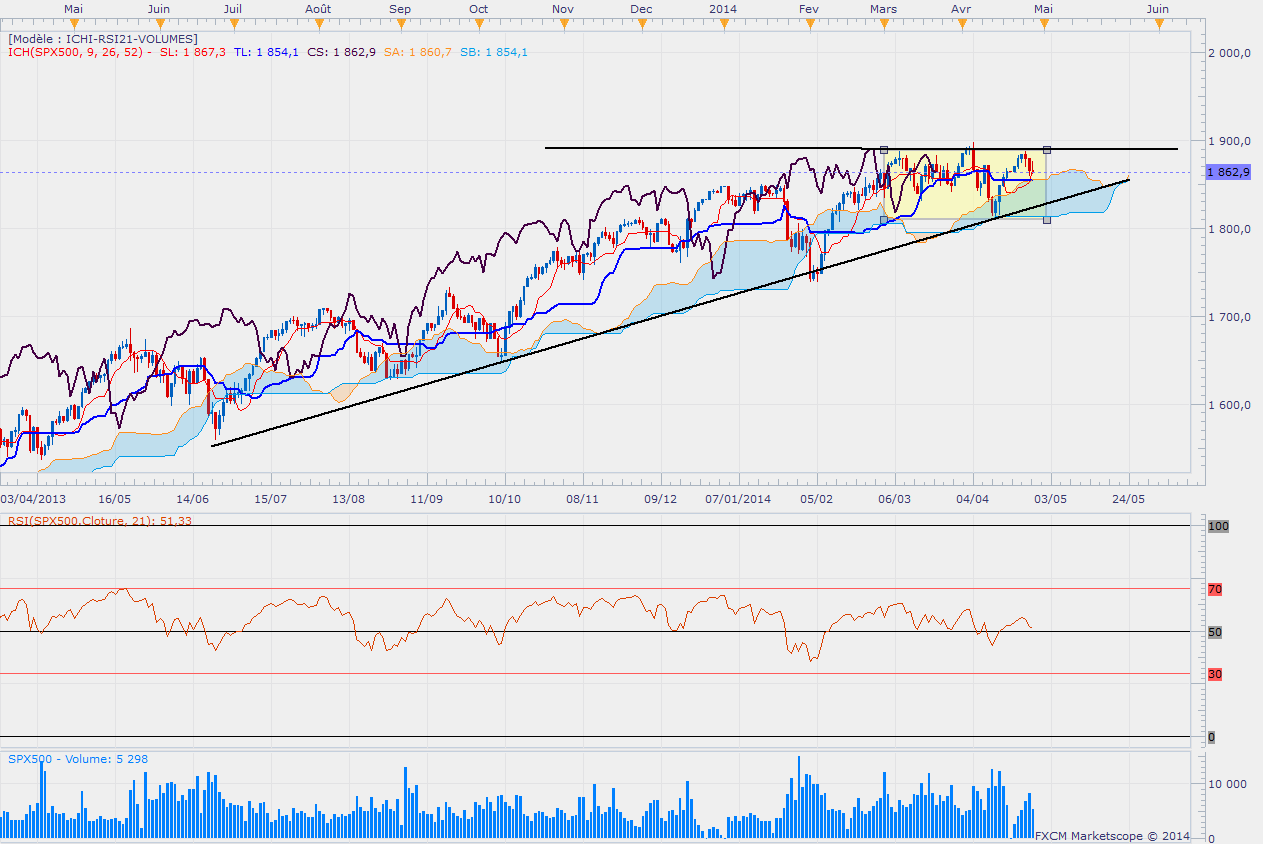Image resolution: width=1263 pixels, height=844 pixels.
Task: Select the orange triangle below 2014
Action: pyautogui.click(x=722, y=24)
